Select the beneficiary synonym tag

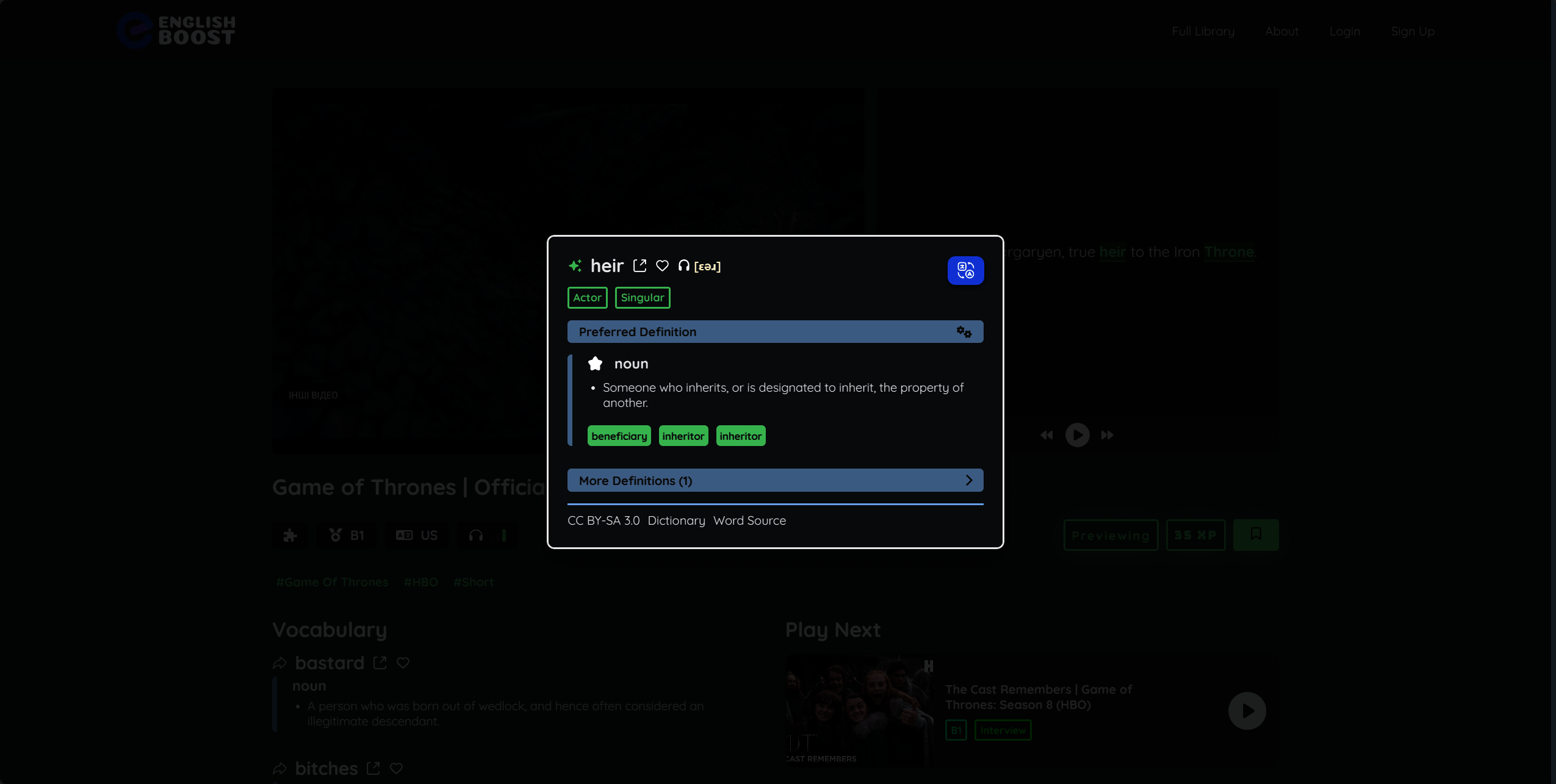click(619, 436)
